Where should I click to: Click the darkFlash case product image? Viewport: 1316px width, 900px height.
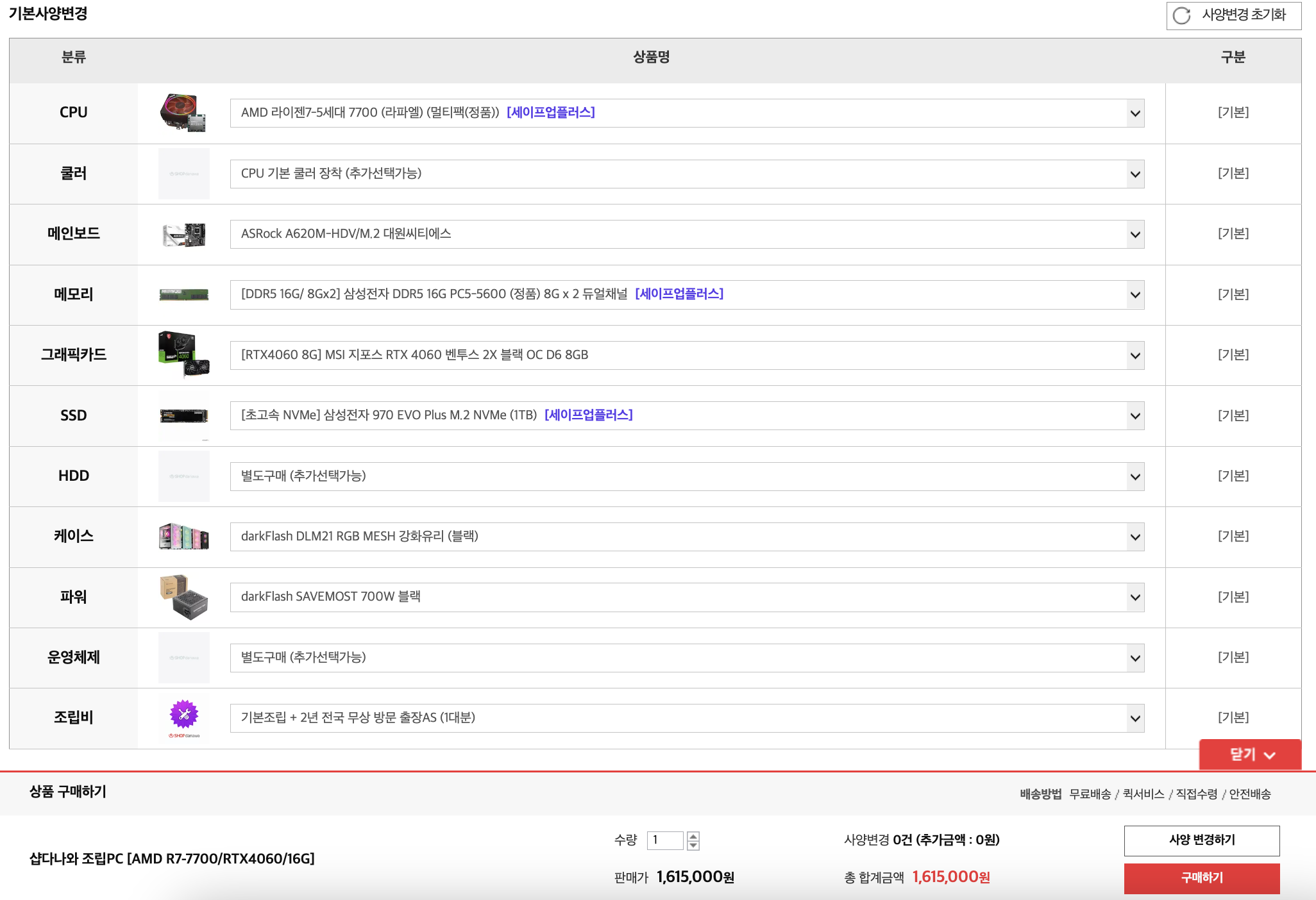183,537
